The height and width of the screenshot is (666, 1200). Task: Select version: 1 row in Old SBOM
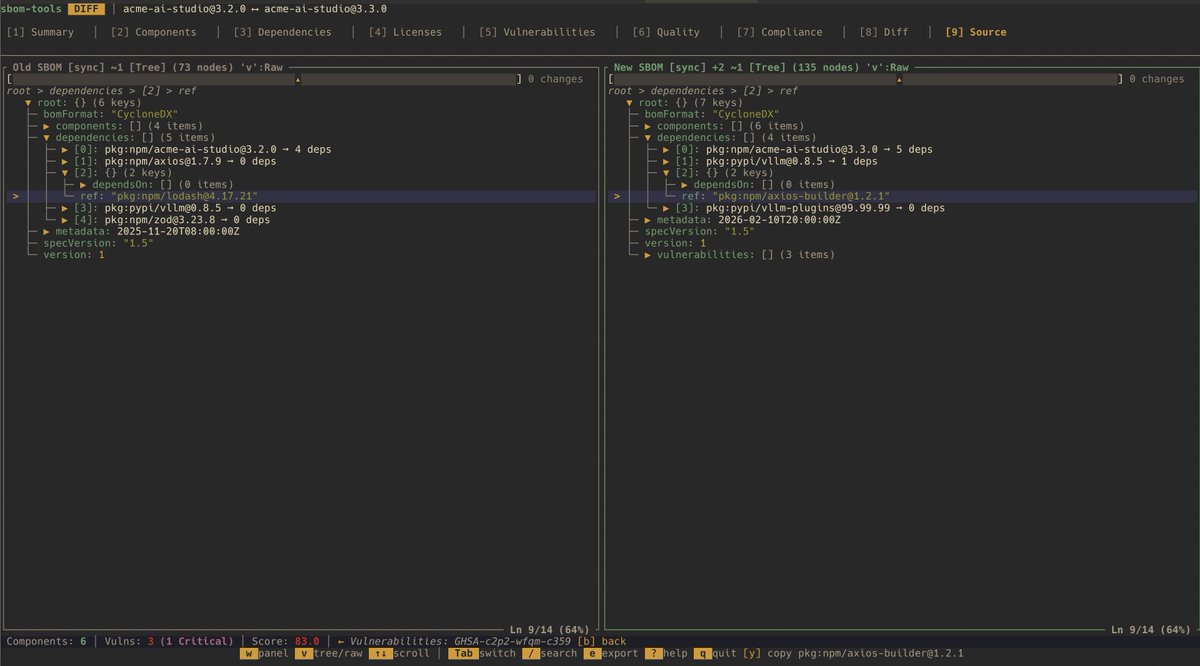[x=73, y=254]
